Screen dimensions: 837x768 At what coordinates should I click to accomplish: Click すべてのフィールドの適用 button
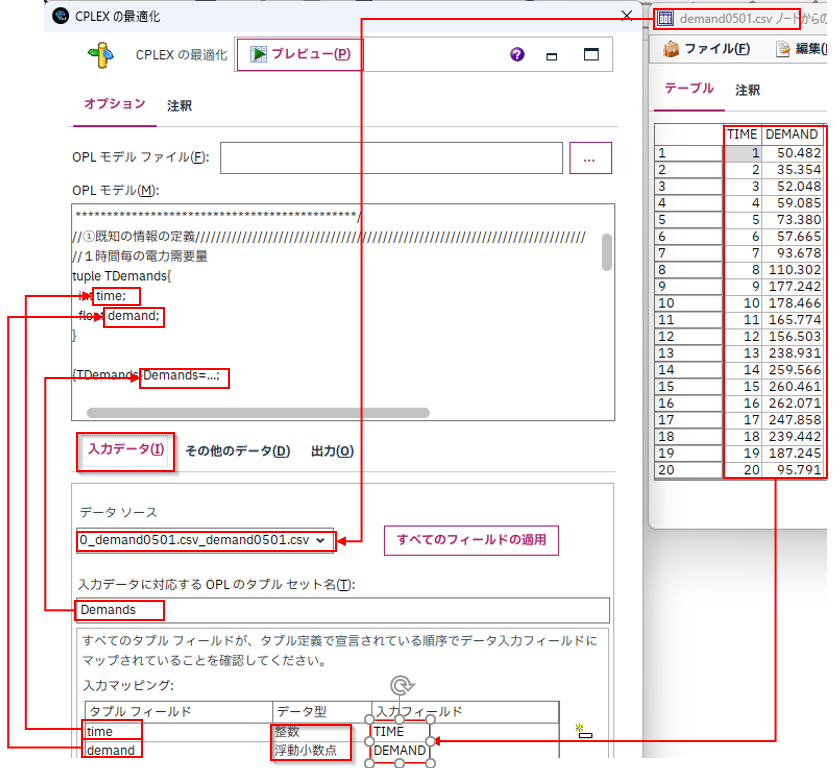[x=471, y=540]
